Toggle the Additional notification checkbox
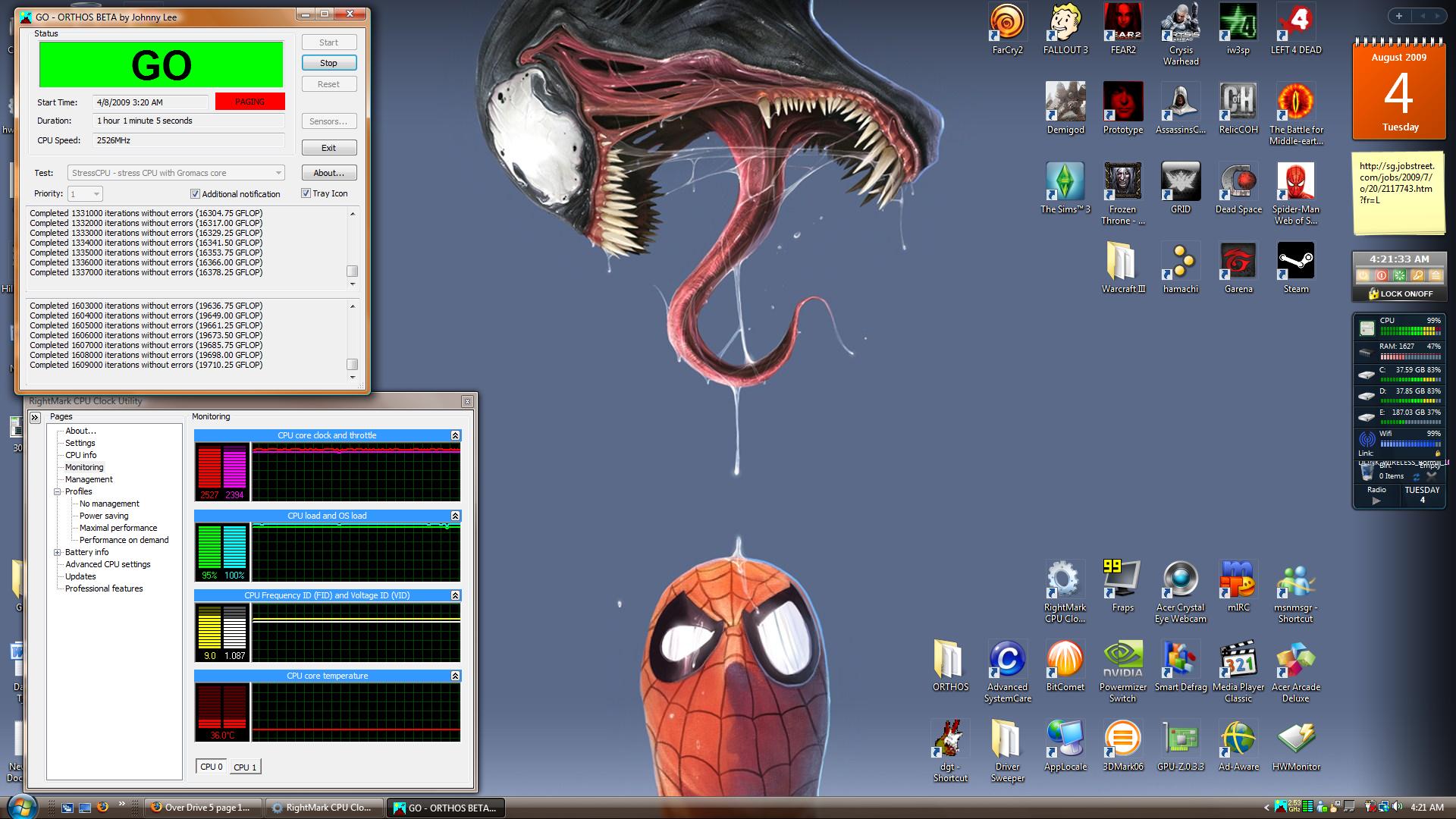Screen dimensions: 1456x819 tap(195, 194)
